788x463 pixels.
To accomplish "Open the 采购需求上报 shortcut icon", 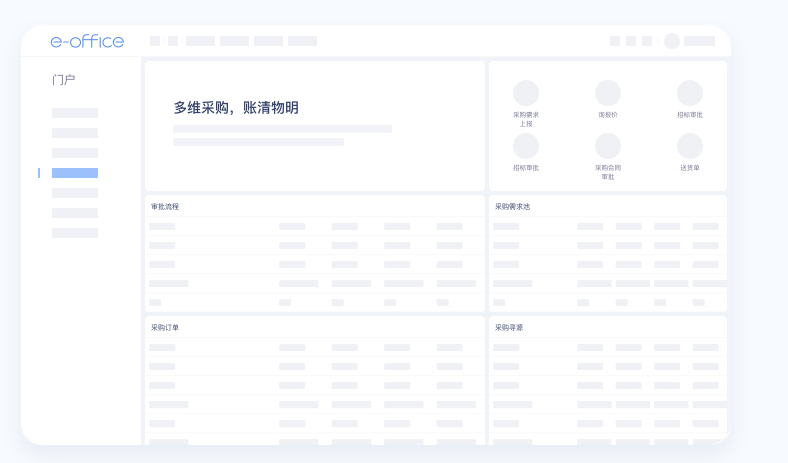I will click(x=526, y=93).
